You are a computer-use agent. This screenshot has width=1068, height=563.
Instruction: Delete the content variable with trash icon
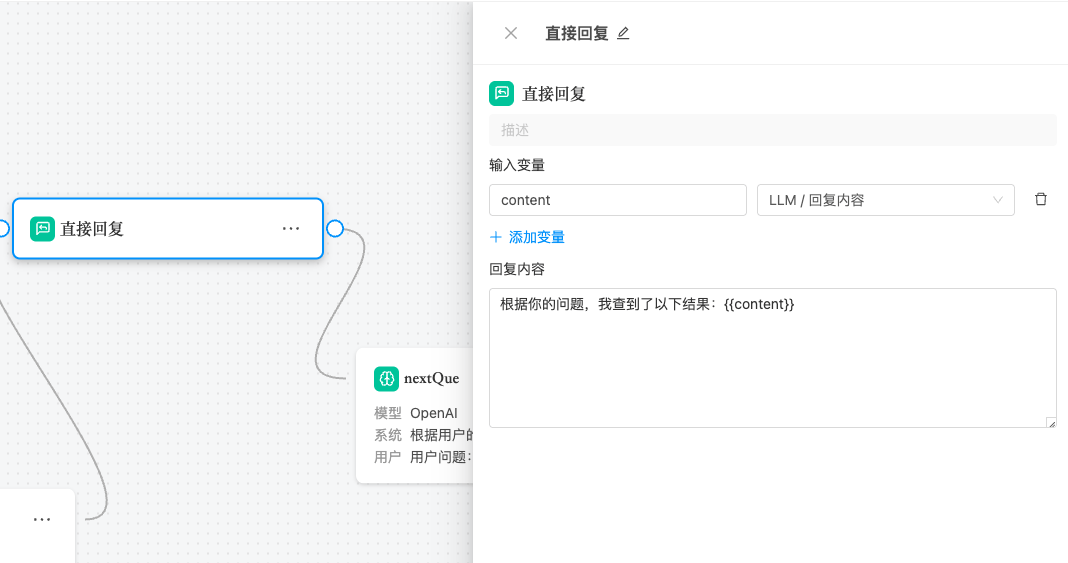pos(1041,199)
